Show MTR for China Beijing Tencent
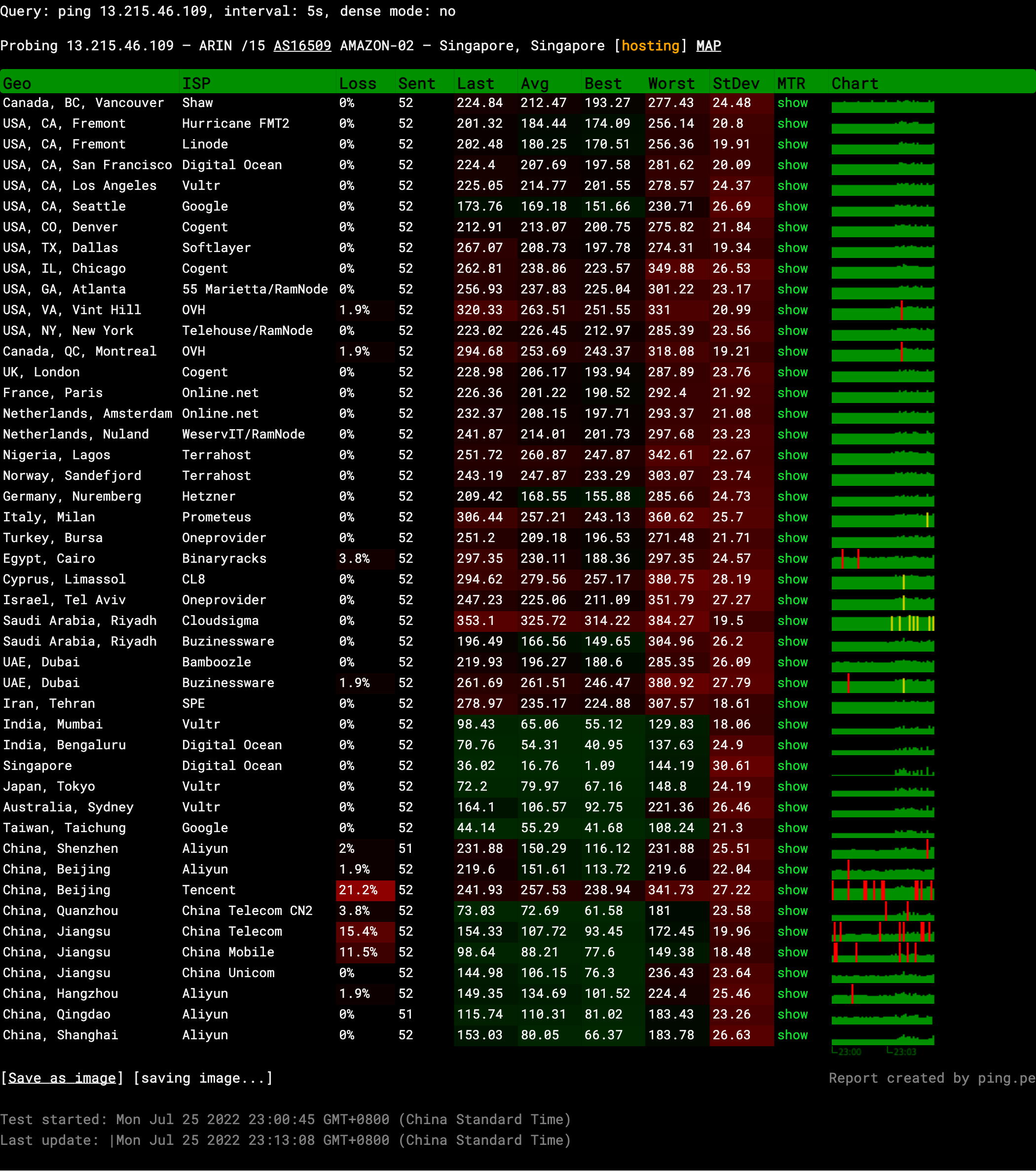 [x=792, y=890]
